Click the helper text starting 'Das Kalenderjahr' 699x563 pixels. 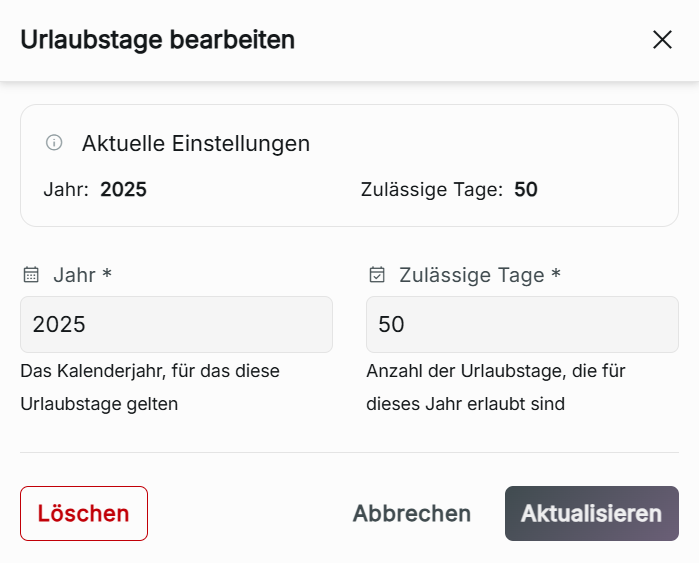pyautogui.click(x=150, y=387)
